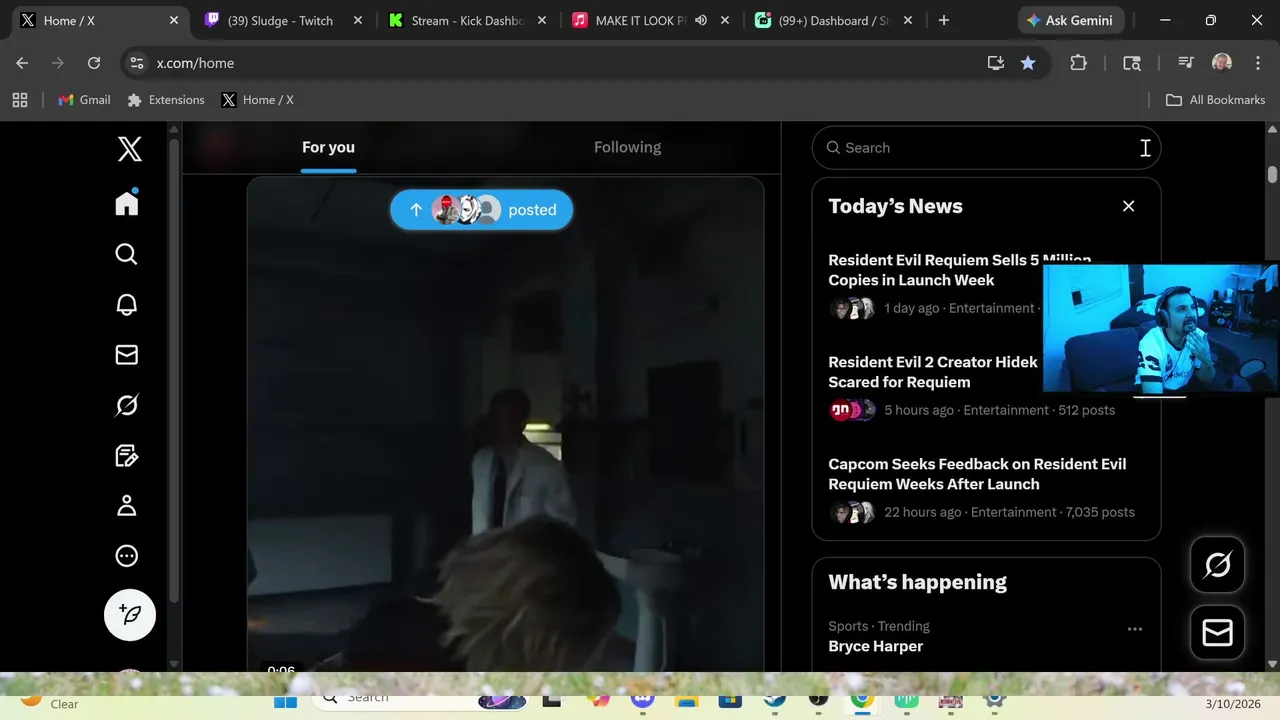
Task: Open the Home / X bookmark
Action: click(x=258, y=100)
